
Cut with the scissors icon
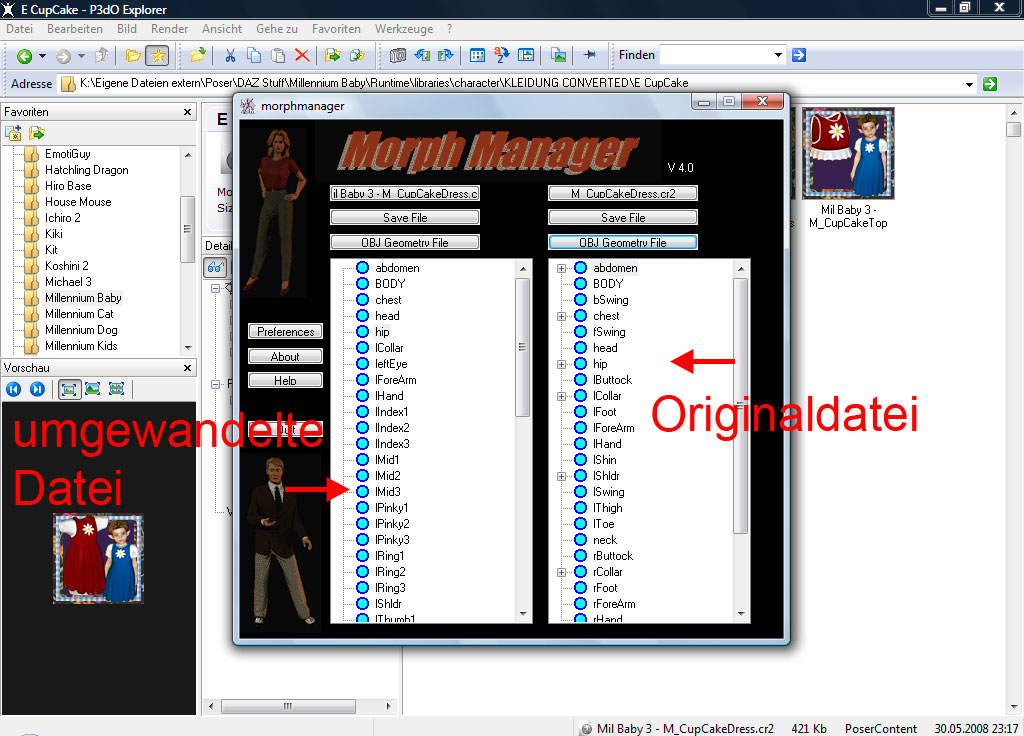click(230, 56)
